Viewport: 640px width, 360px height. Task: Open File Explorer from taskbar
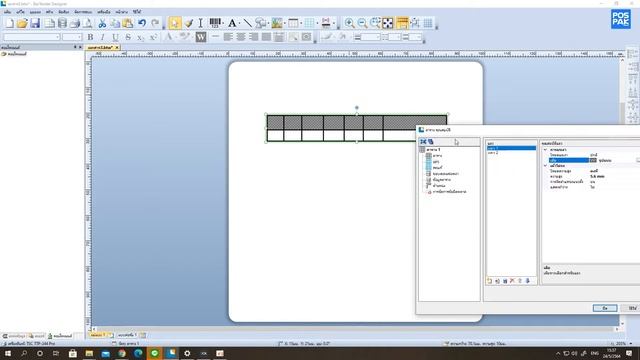click(x=89, y=353)
